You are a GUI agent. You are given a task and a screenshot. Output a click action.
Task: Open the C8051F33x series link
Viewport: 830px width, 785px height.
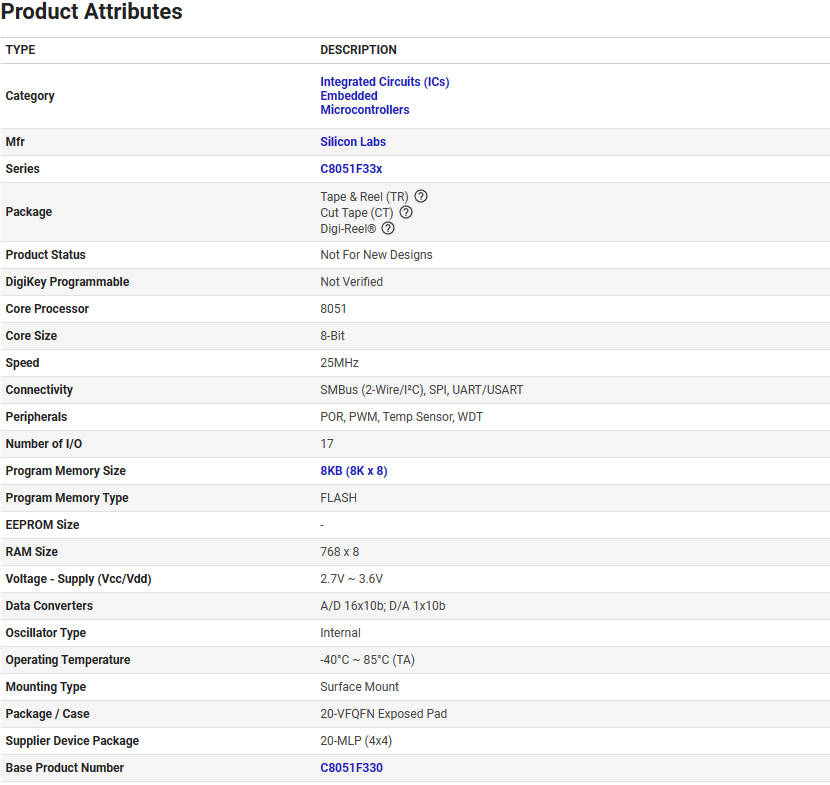pyautogui.click(x=351, y=169)
